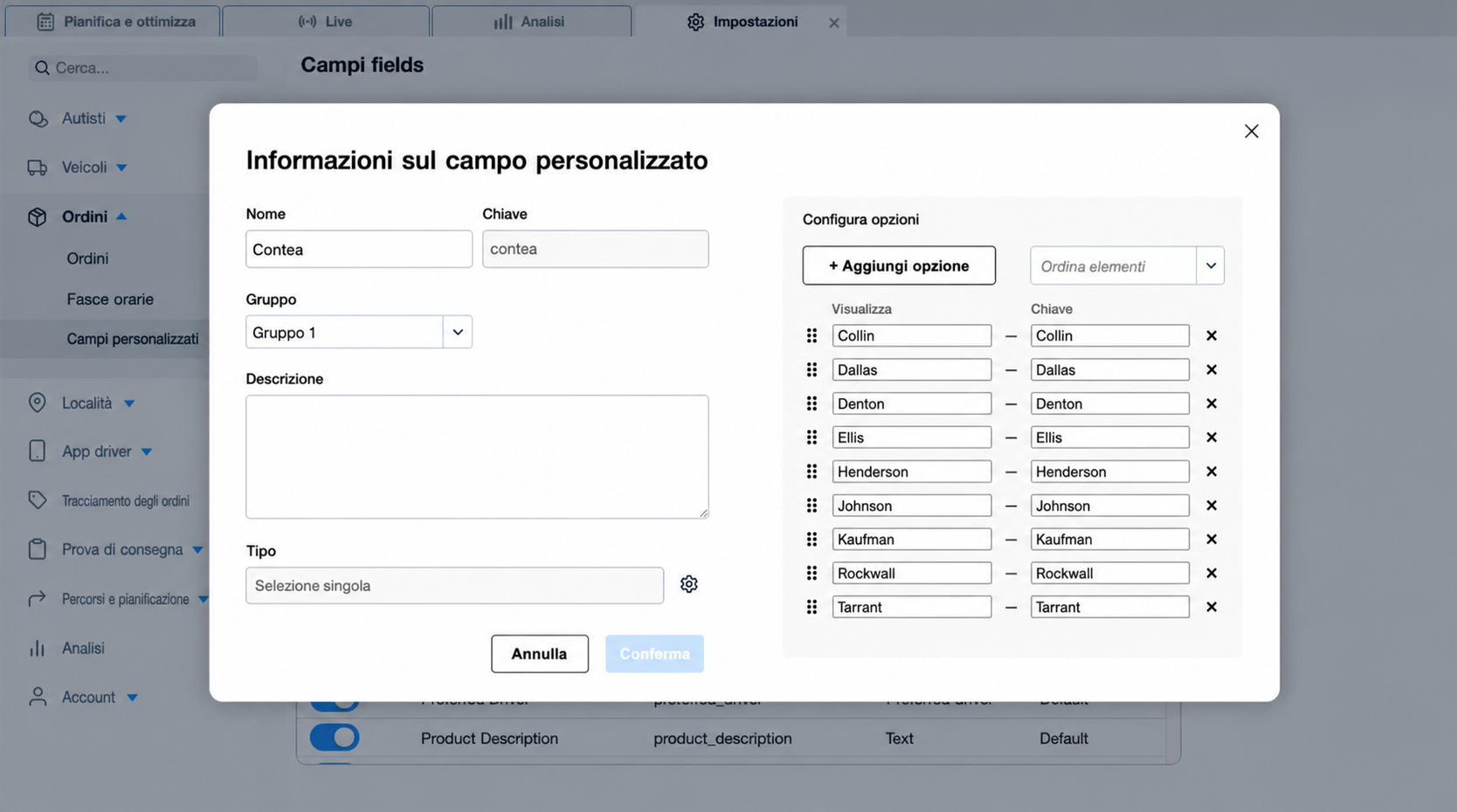Expand the App driver sidebar menu
The height and width of the screenshot is (812, 1457).
(x=147, y=452)
